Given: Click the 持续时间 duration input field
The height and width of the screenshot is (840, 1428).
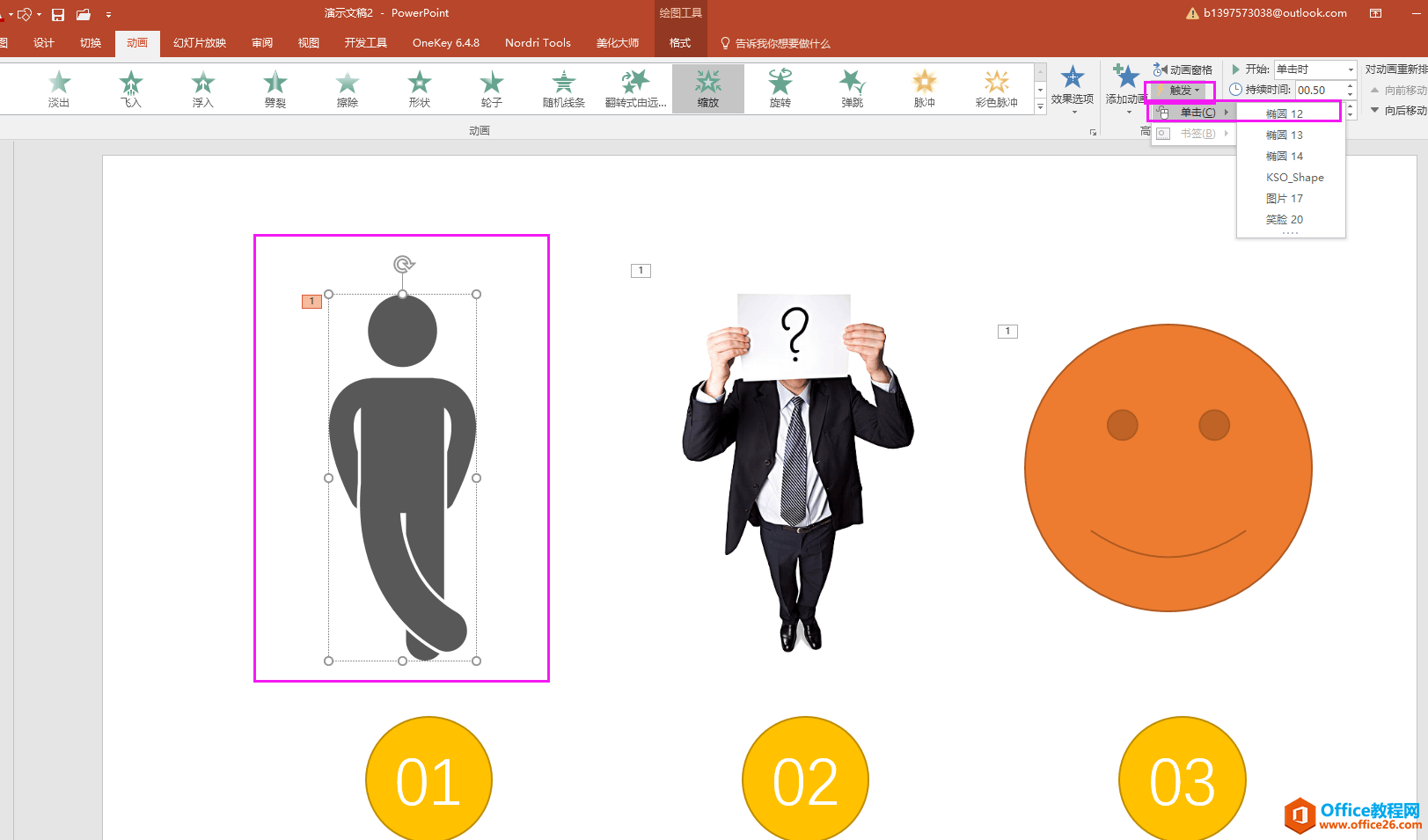Looking at the screenshot, I should coord(1320,90).
